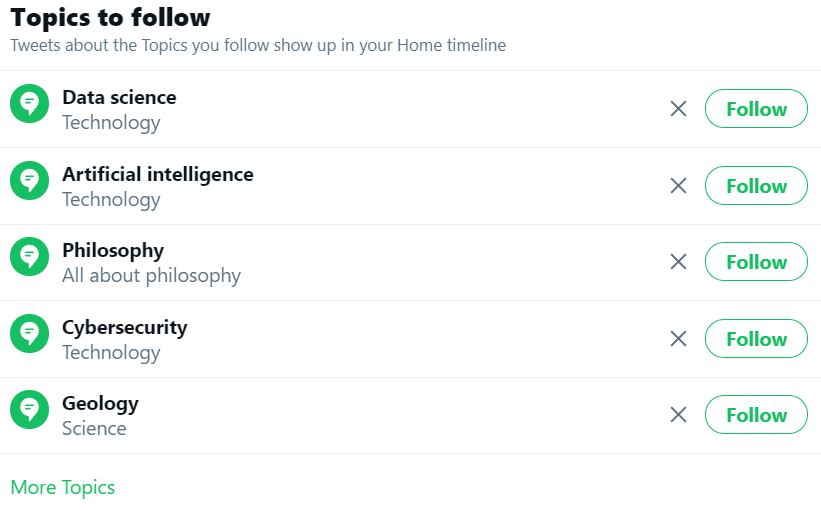Open the More Topics link
Viewport: 821px width, 513px height.
point(63,488)
